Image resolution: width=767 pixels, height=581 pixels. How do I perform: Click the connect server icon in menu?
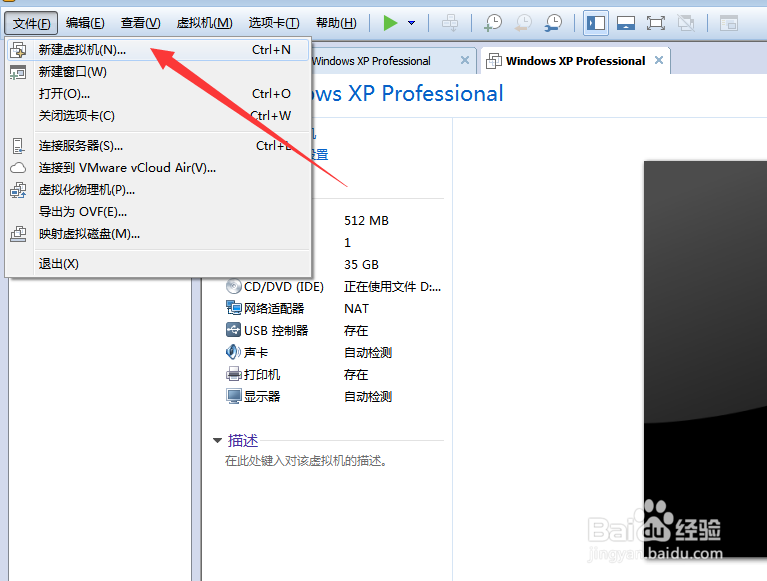click(x=18, y=145)
